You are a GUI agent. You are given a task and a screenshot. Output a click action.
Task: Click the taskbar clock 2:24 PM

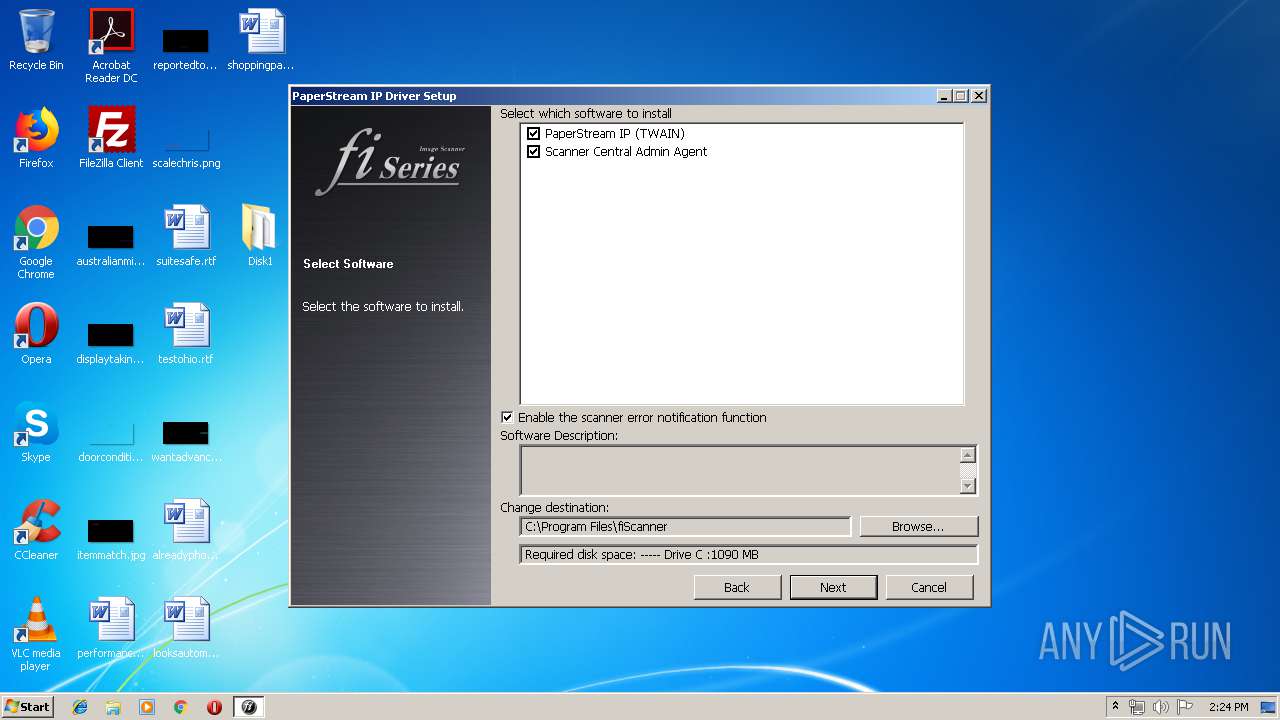[x=1228, y=707]
